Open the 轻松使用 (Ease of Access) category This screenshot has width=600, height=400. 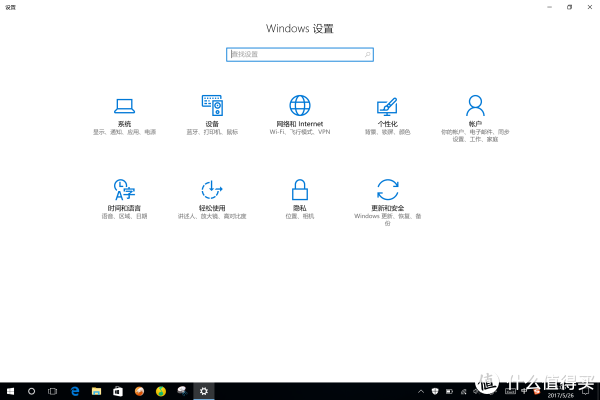[x=212, y=199]
